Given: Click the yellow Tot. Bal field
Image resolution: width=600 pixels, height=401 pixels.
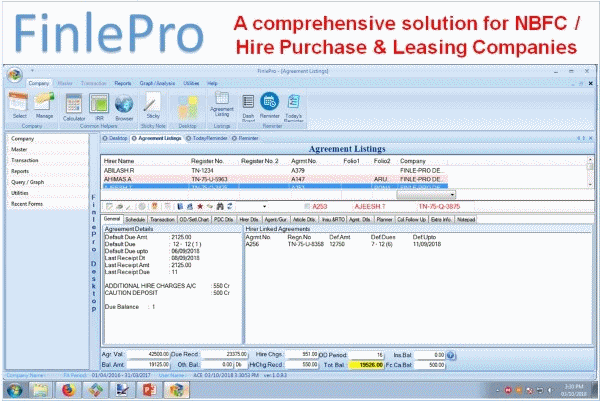Looking at the screenshot, I should 366,365.
